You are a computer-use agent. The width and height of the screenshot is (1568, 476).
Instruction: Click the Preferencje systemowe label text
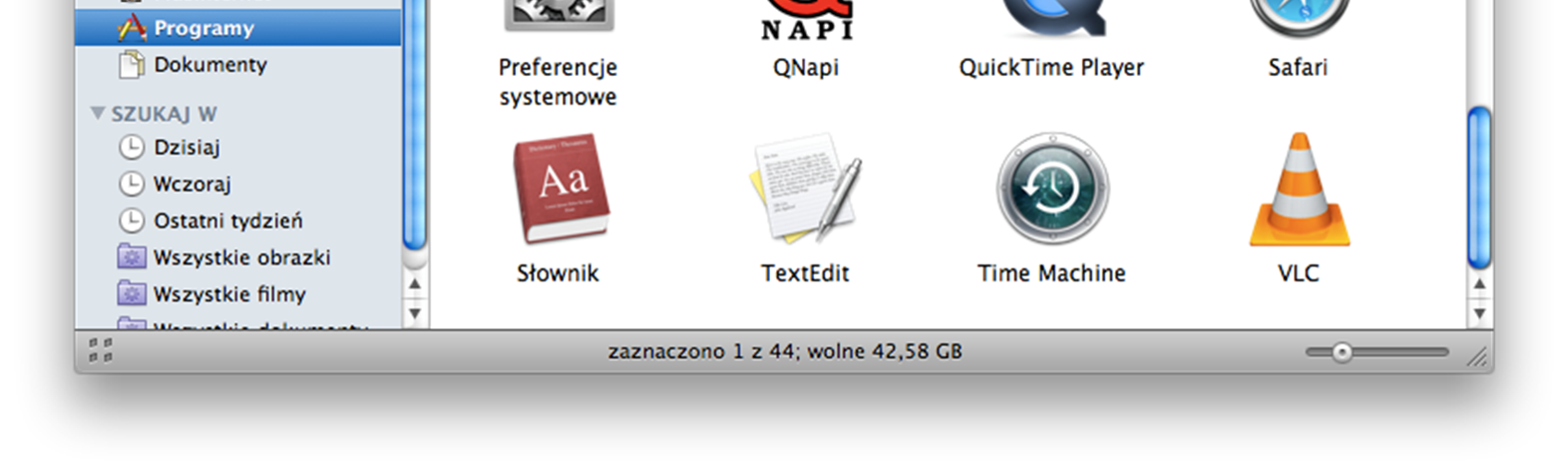point(558,82)
